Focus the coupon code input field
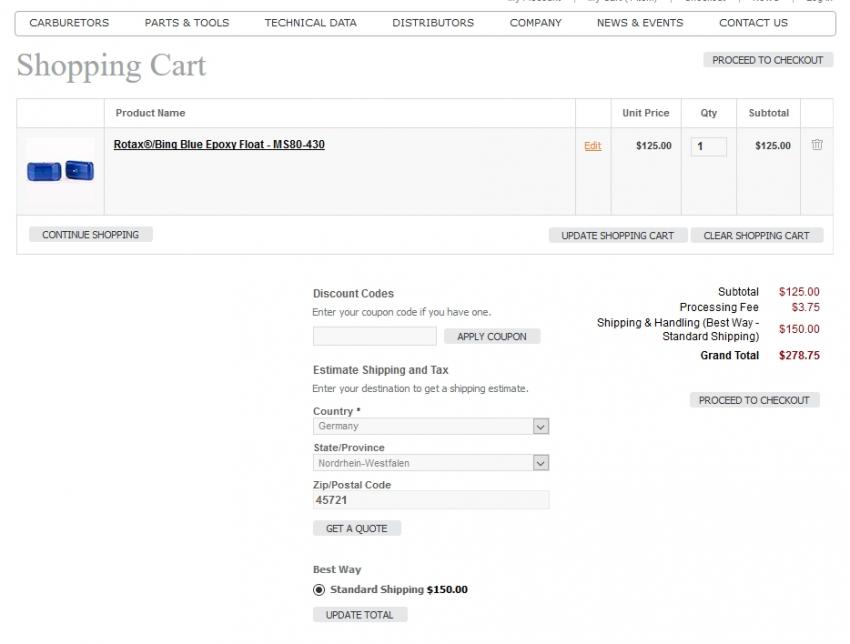Image resolution: width=850 pixels, height=644 pixels. coord(375,336)
